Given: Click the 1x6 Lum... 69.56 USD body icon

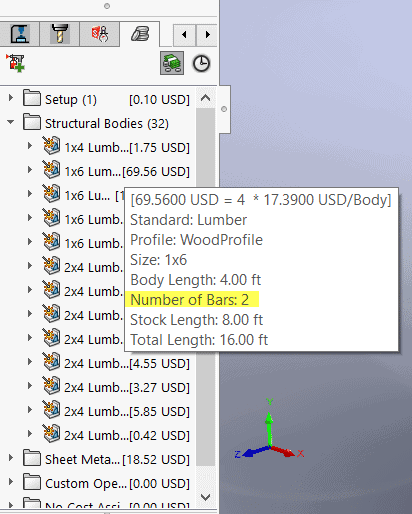Looking at the screenshot, I should click(51, 170).
